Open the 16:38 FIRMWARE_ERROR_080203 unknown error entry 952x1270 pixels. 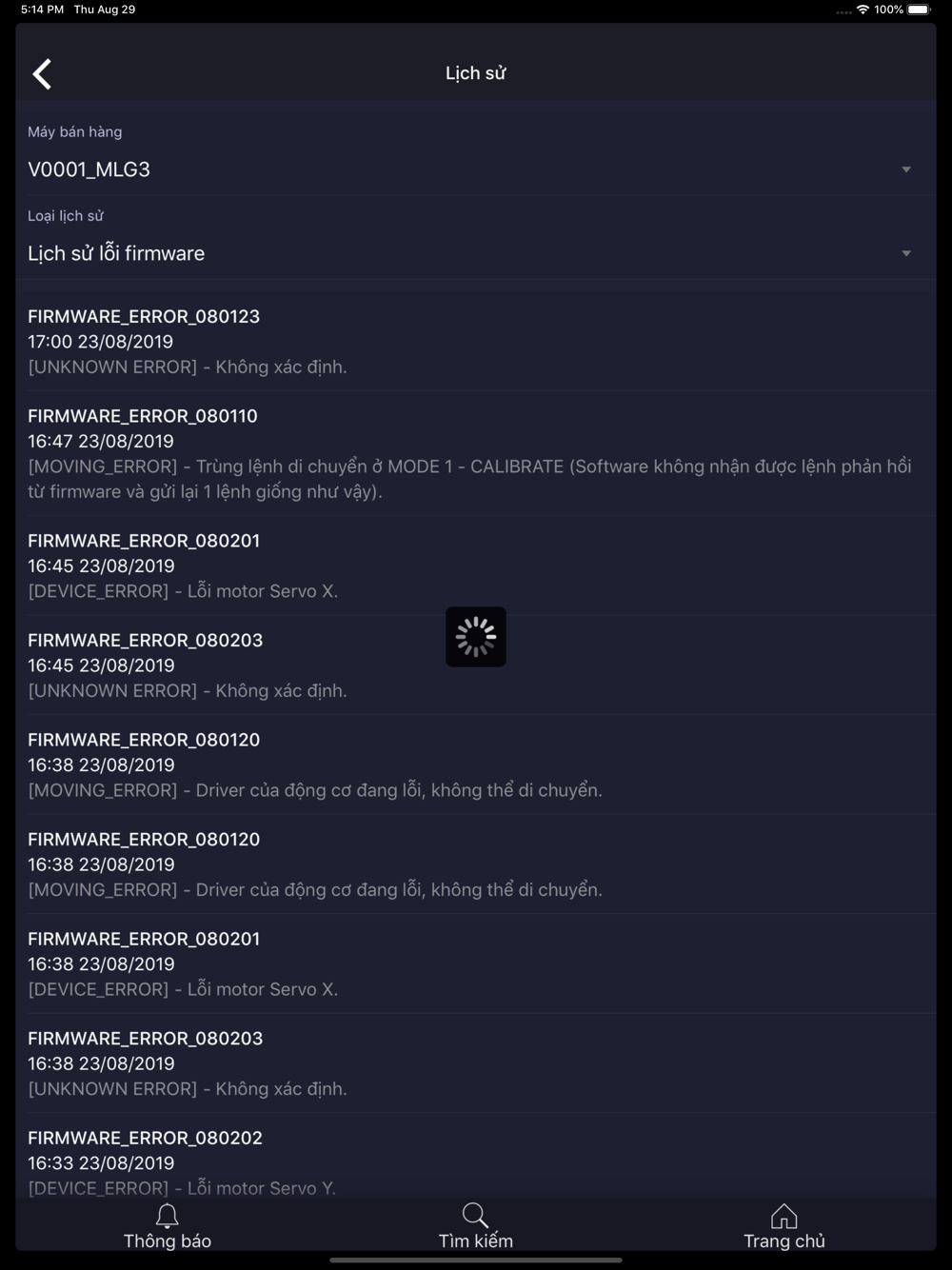pos(475,1063)
